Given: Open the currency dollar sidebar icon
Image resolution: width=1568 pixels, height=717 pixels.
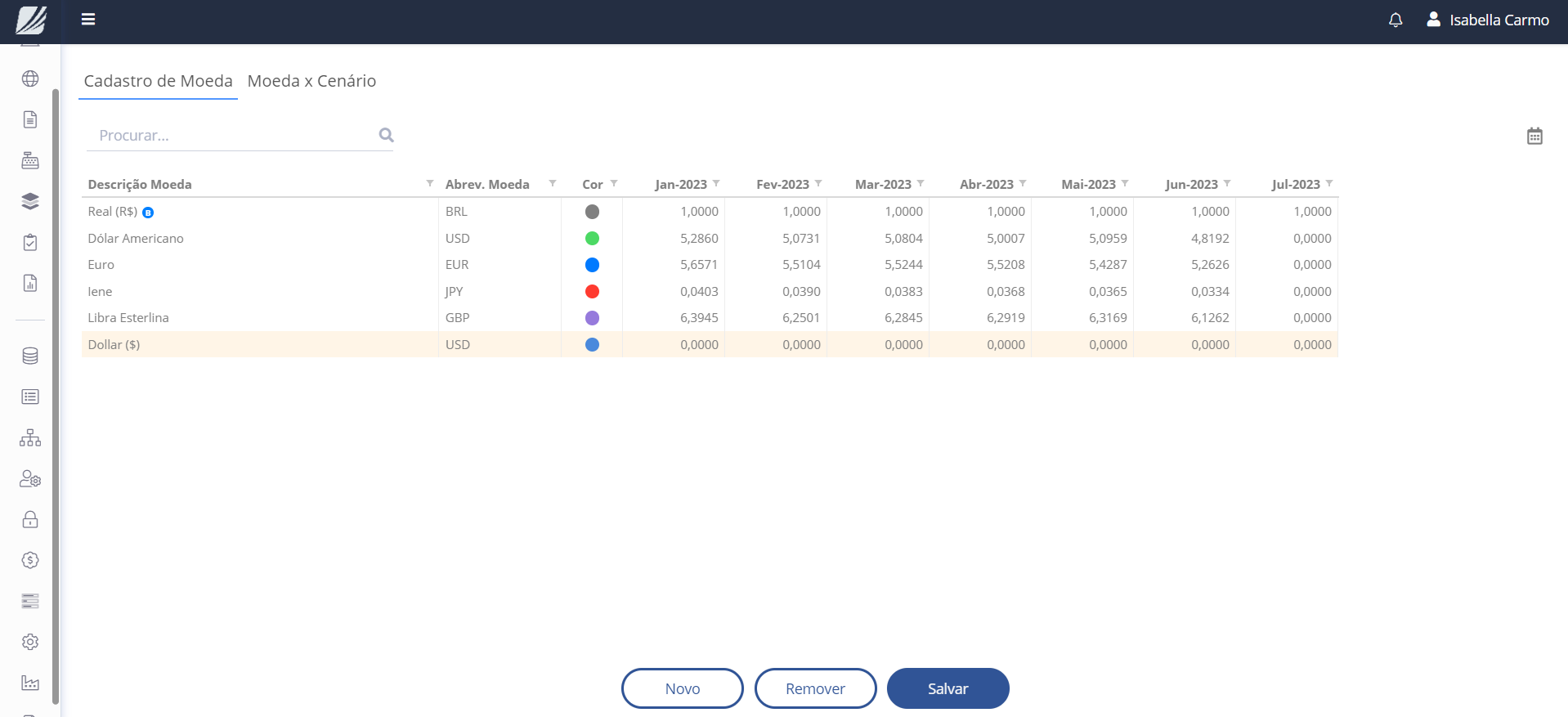Looking at the screenshot, I should [30, 560].
